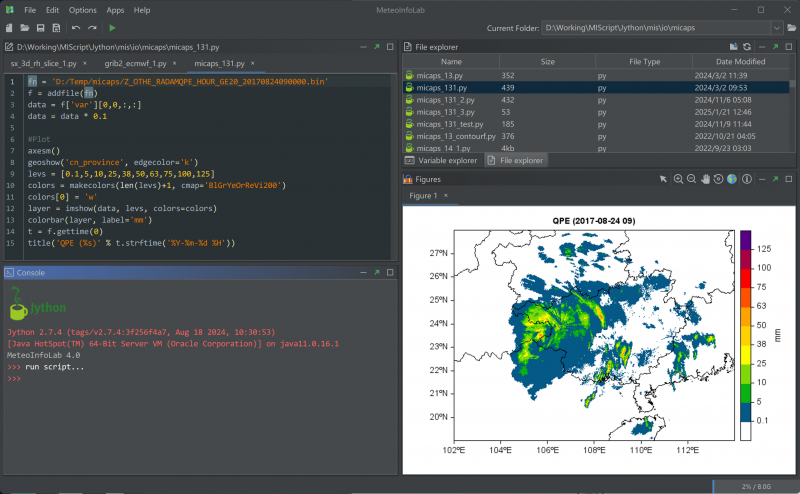800x494 pixels.
Task: Click the globe full-extent icon in Figures
Action: click(x=732, y=179)
